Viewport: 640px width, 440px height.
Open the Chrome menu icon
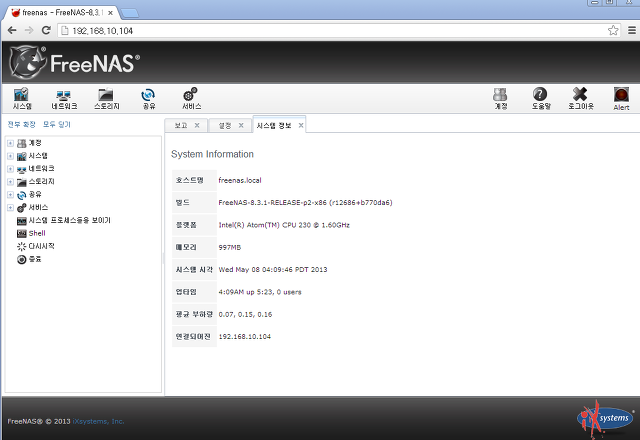pyautogui.click(x=631, y=31)
